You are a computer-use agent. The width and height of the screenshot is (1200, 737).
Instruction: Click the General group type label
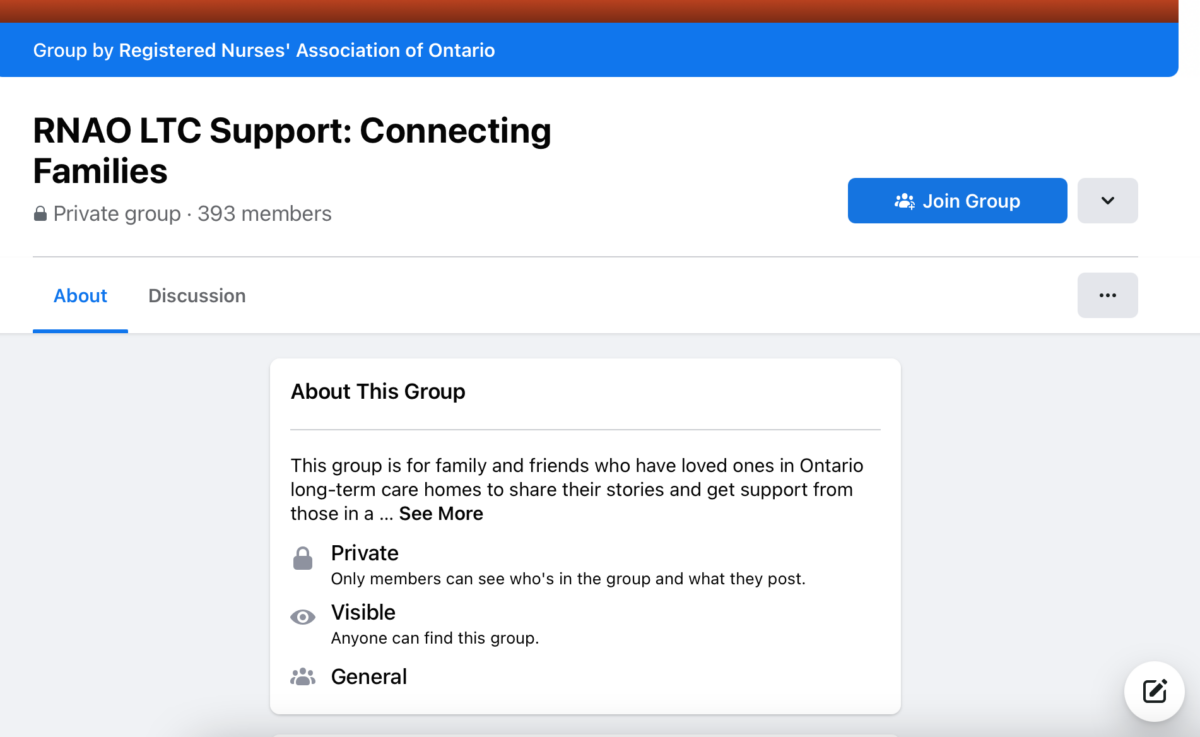369,677
